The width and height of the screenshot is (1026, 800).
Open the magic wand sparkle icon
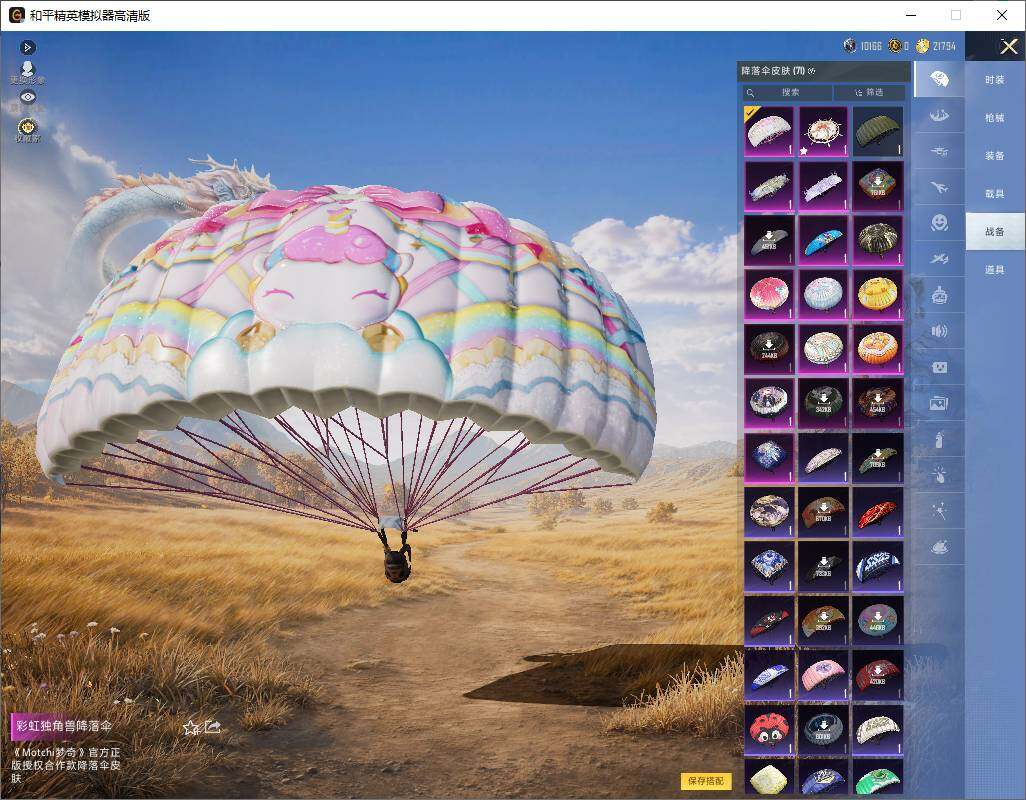pos(940,511)
